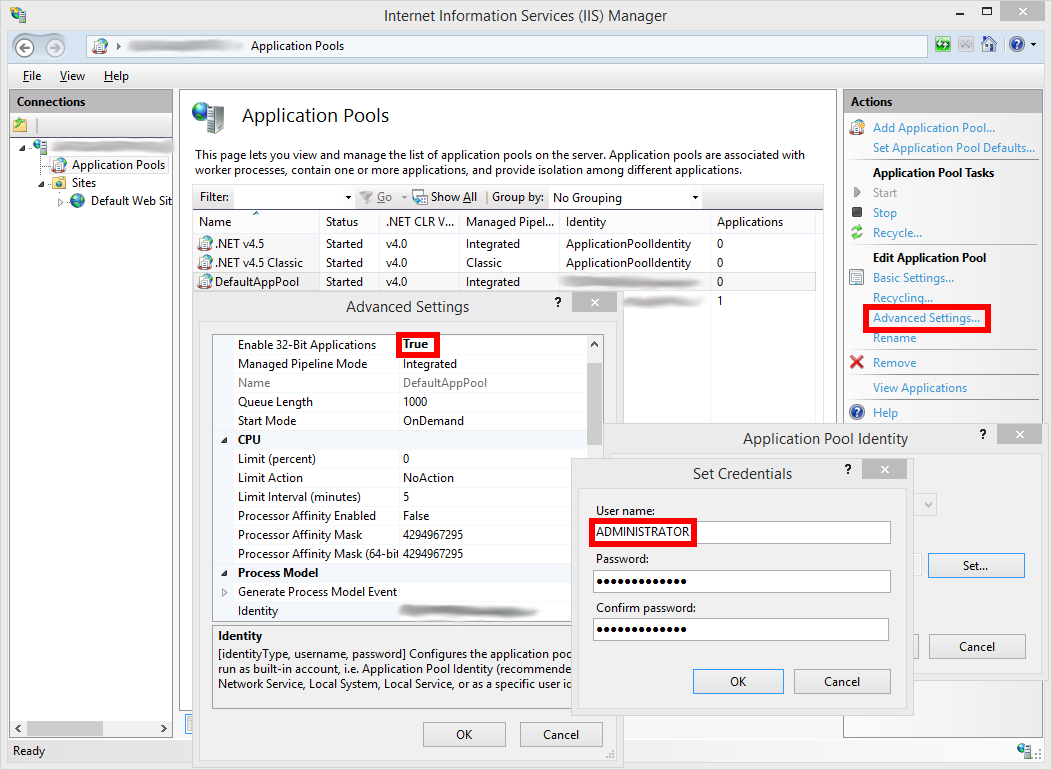Click the Back navigation arrow button
This screenshot has width=1052, height=770.
coord(25,46)
